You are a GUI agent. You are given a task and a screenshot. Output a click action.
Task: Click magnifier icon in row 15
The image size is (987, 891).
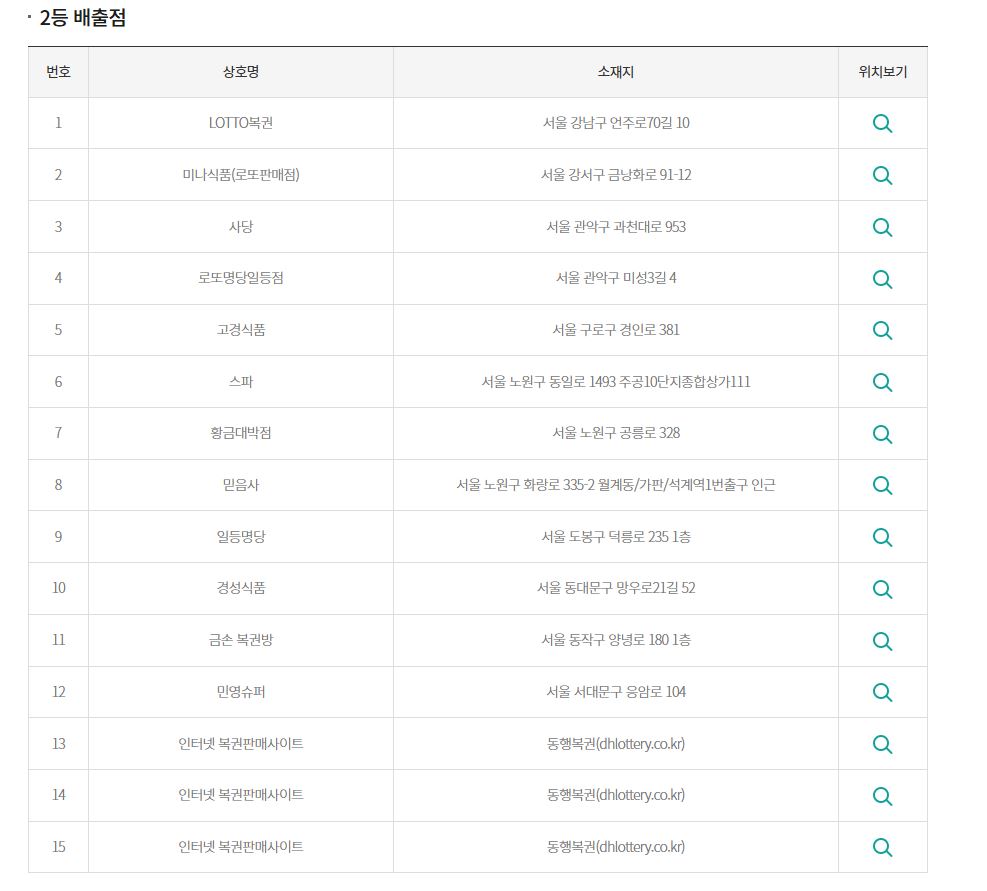pos(882,848)
